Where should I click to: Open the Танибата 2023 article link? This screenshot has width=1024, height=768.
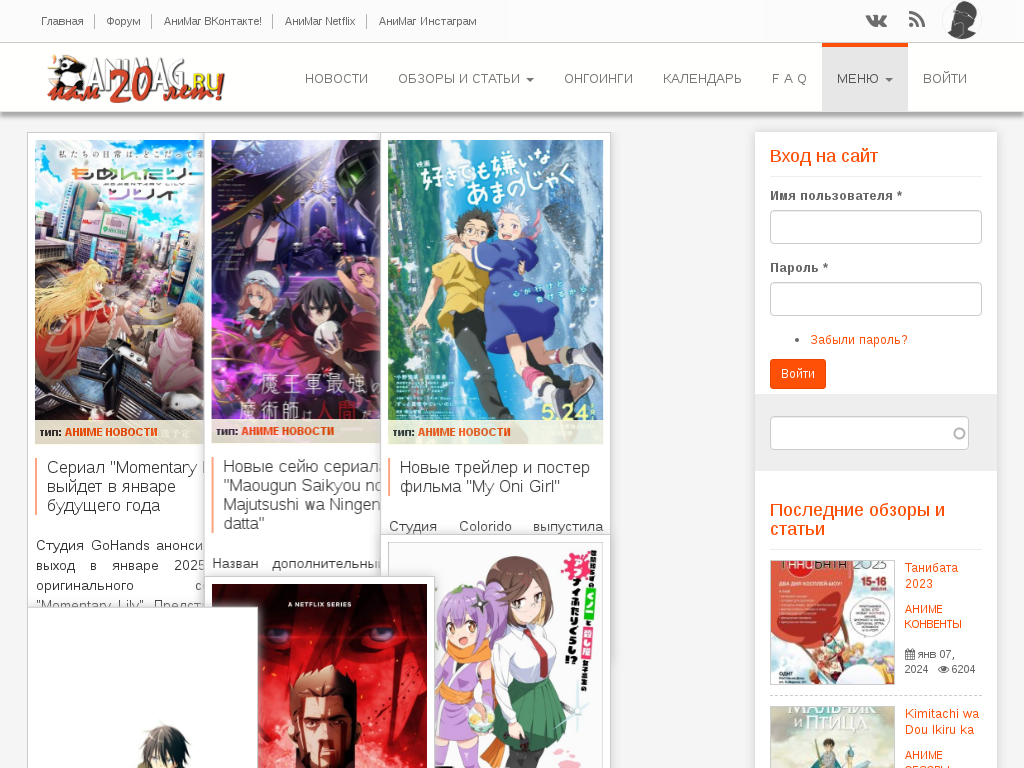point(931,576)
